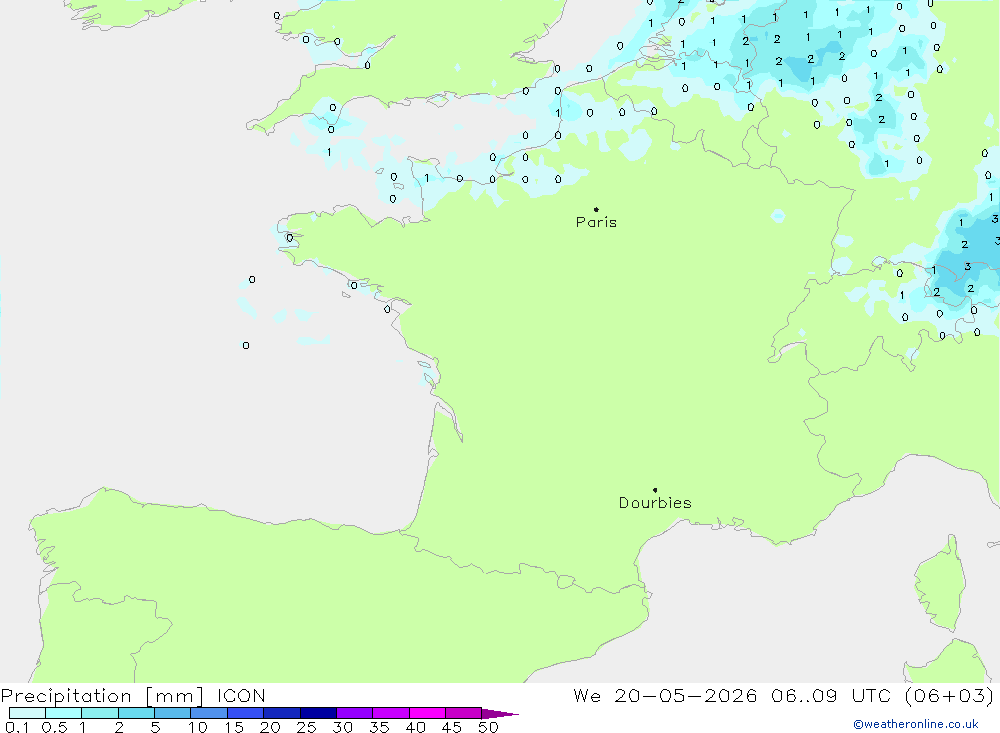Click the black dot marking Paris
Viewport: 1000px width, 733px height.
(x=596, y=209)
